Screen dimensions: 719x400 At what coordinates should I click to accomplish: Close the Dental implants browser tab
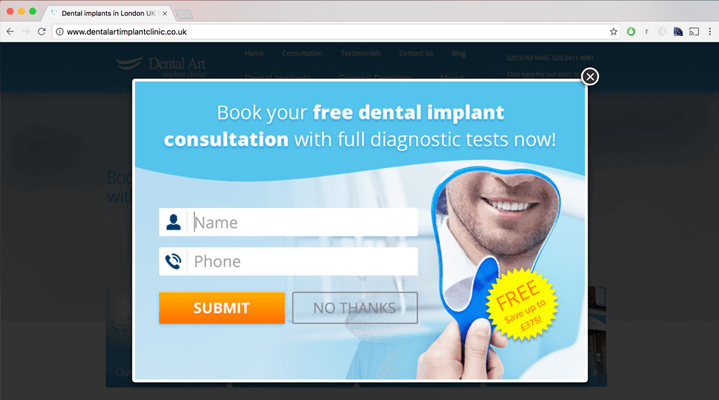165,14
